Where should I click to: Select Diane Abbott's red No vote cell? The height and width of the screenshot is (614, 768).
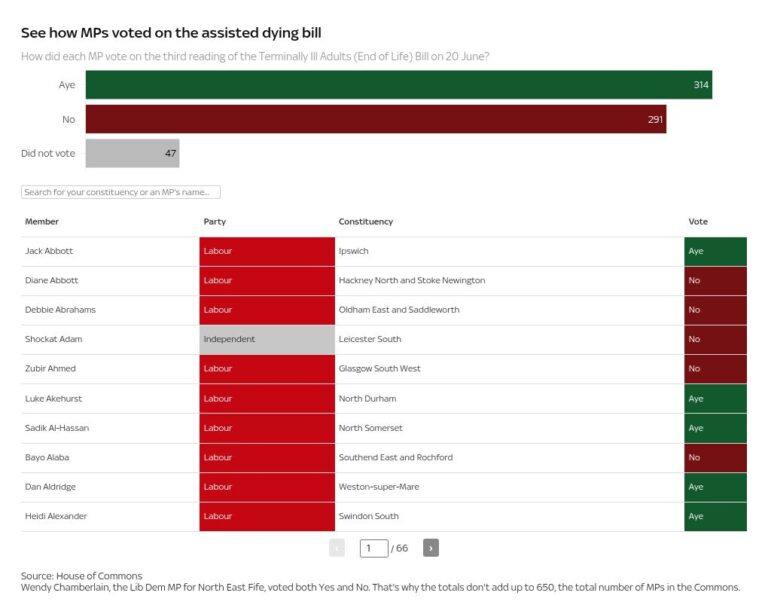(x=715, y=281)
